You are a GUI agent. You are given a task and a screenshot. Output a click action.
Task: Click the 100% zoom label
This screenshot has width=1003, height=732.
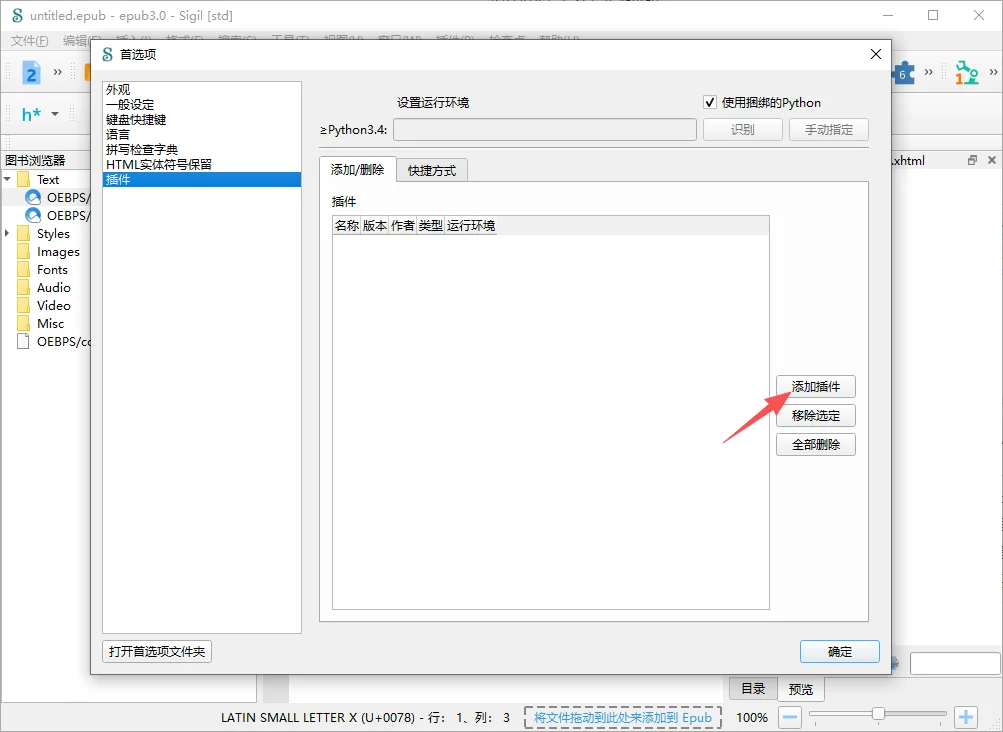[x=752, y=717]
